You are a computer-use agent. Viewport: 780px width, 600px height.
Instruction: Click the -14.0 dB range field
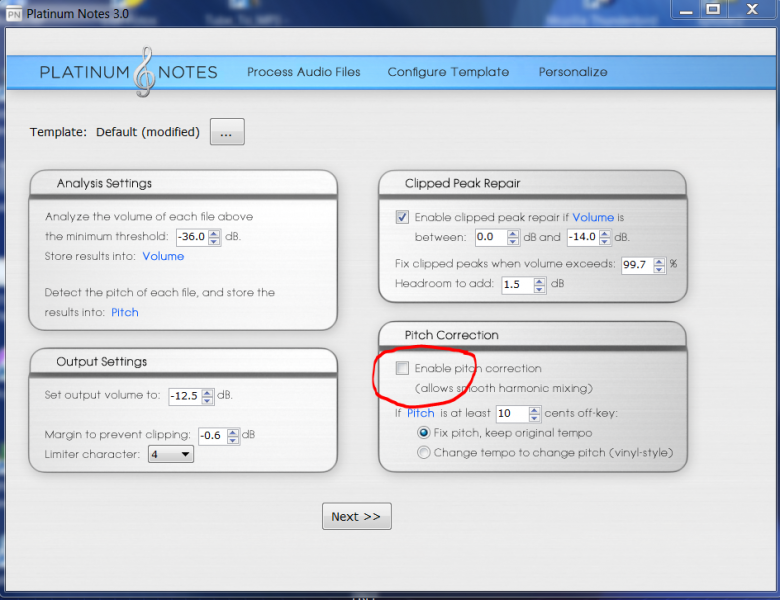[x=583, y=237]
